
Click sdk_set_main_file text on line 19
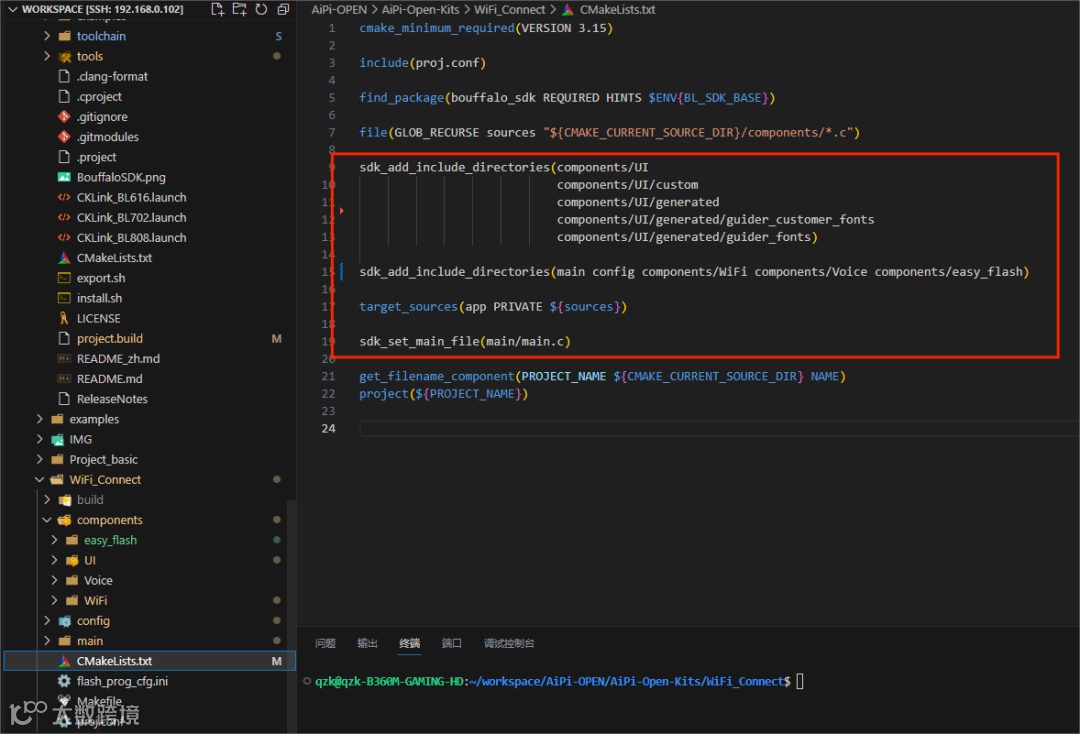coord(419,342)
